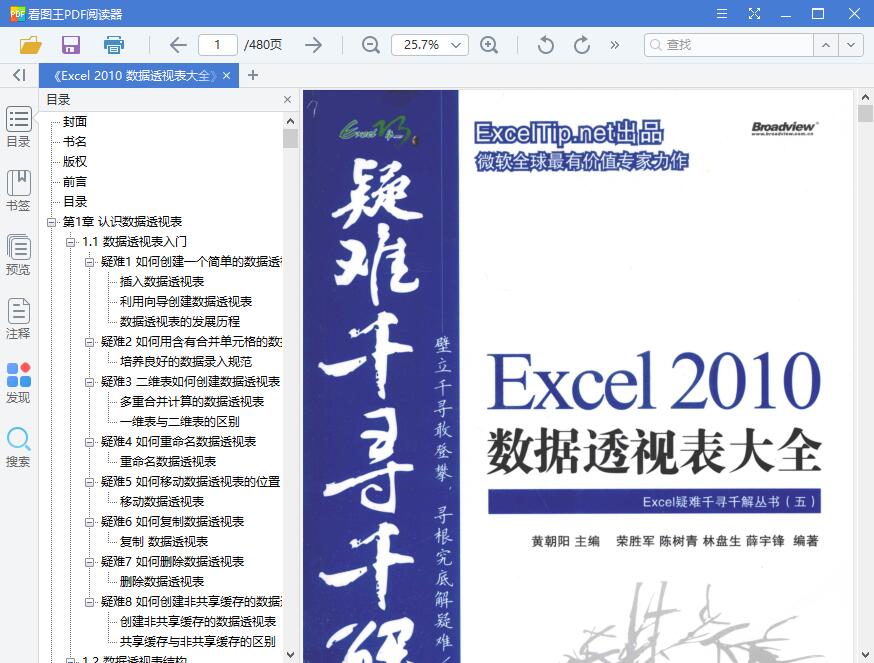Open 复制 数据透视表 entry
This screenshot has height=663, width=874.
pos(164,542)
